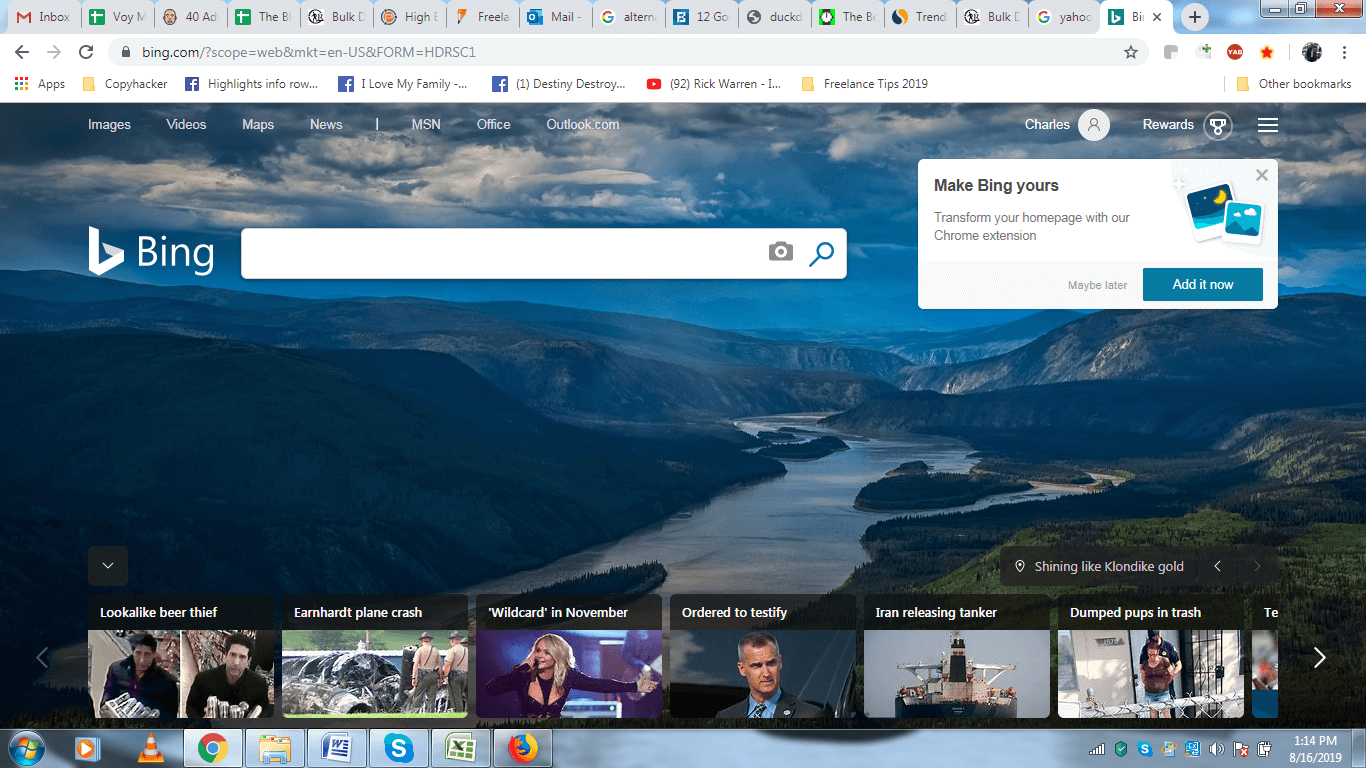
Task: Open the News tab on Bing
Action: click(326, 125)
